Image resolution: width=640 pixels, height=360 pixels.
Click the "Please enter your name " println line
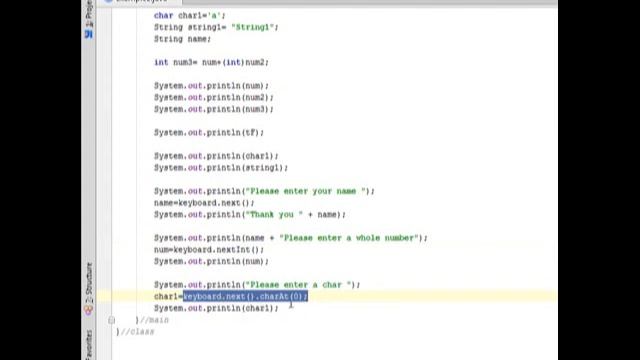pos(264,191)
